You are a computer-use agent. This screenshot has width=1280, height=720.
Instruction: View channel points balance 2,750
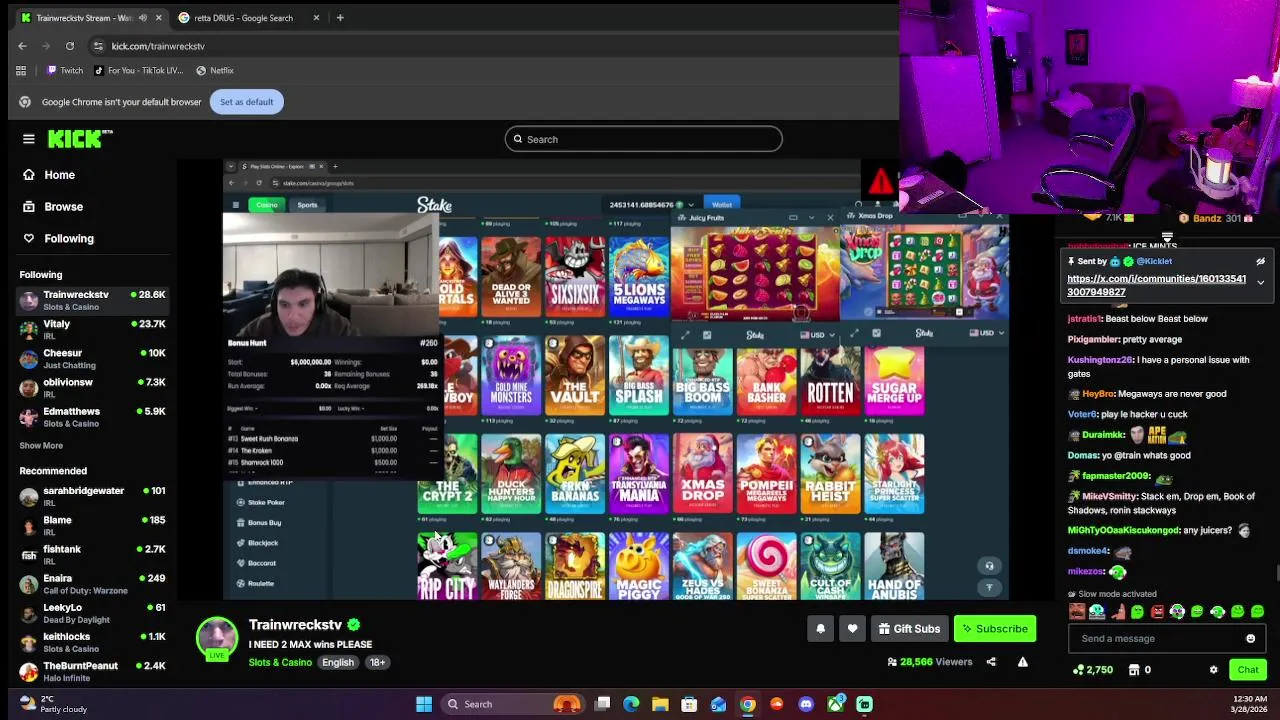[x=1093, y=670]
